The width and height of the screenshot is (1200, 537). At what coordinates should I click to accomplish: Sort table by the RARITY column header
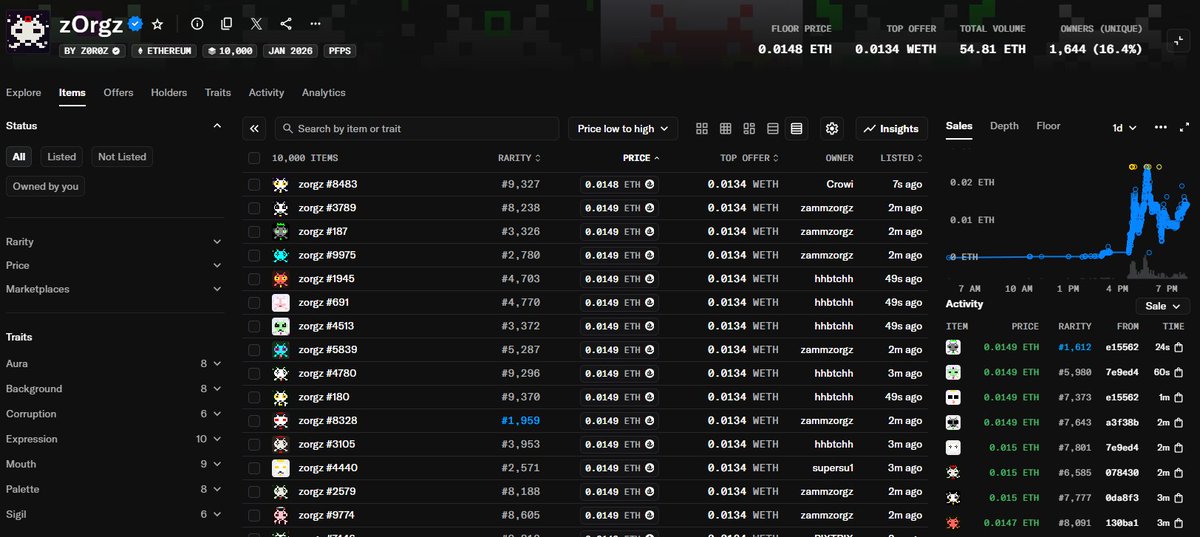519,158
